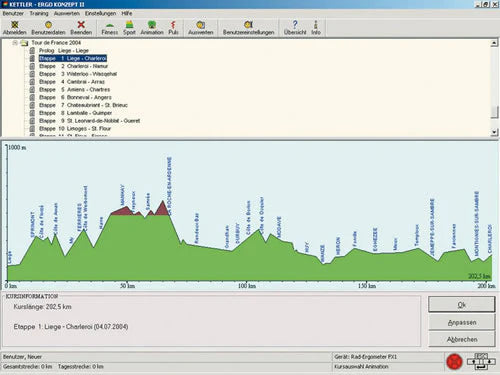Select Etappe 2 Charleroi - Namur
This screenshot has width=500, height=375.
pos(73,66)
